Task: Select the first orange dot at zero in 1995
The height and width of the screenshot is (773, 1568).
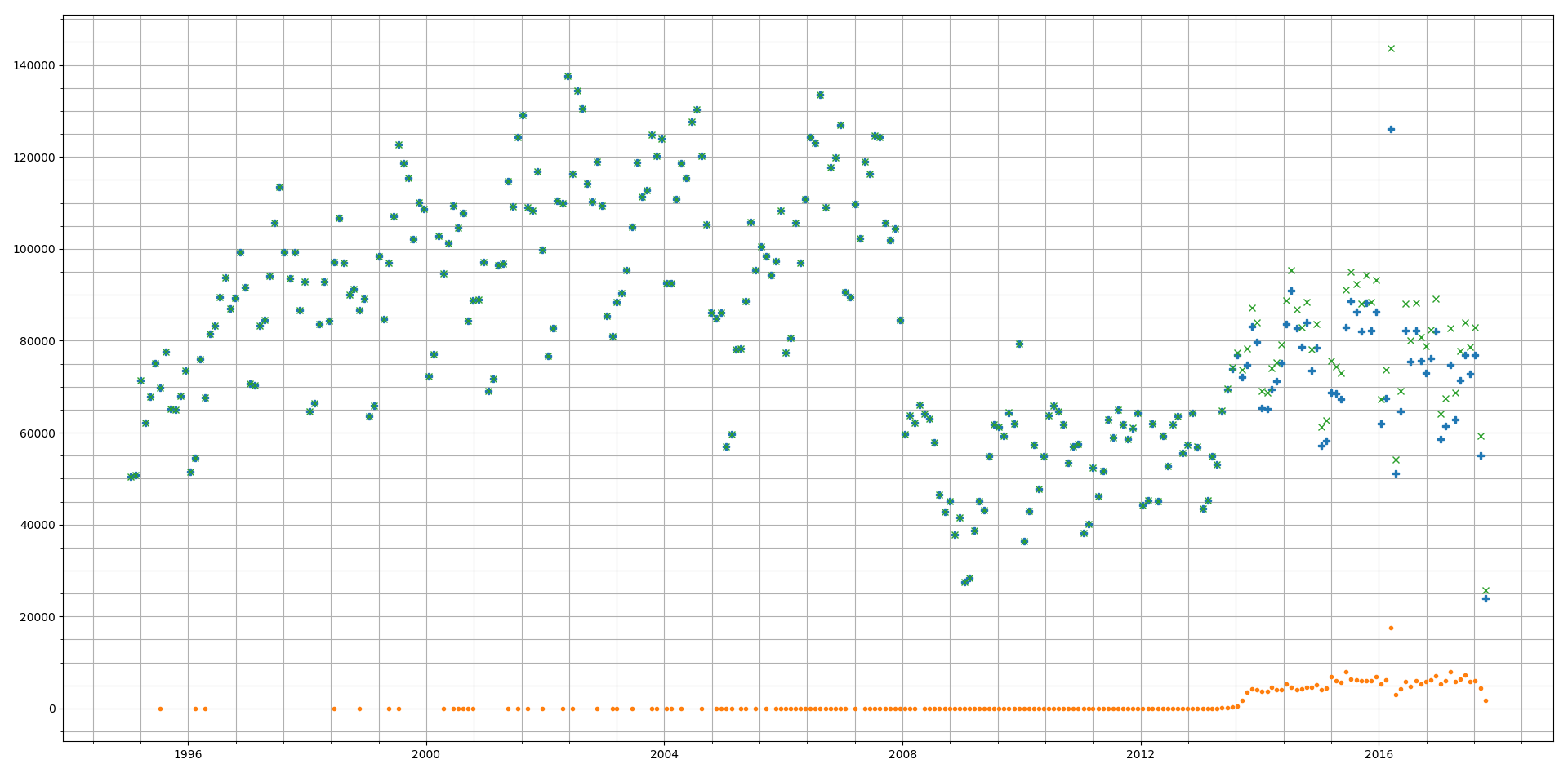Action: point(160,709)
